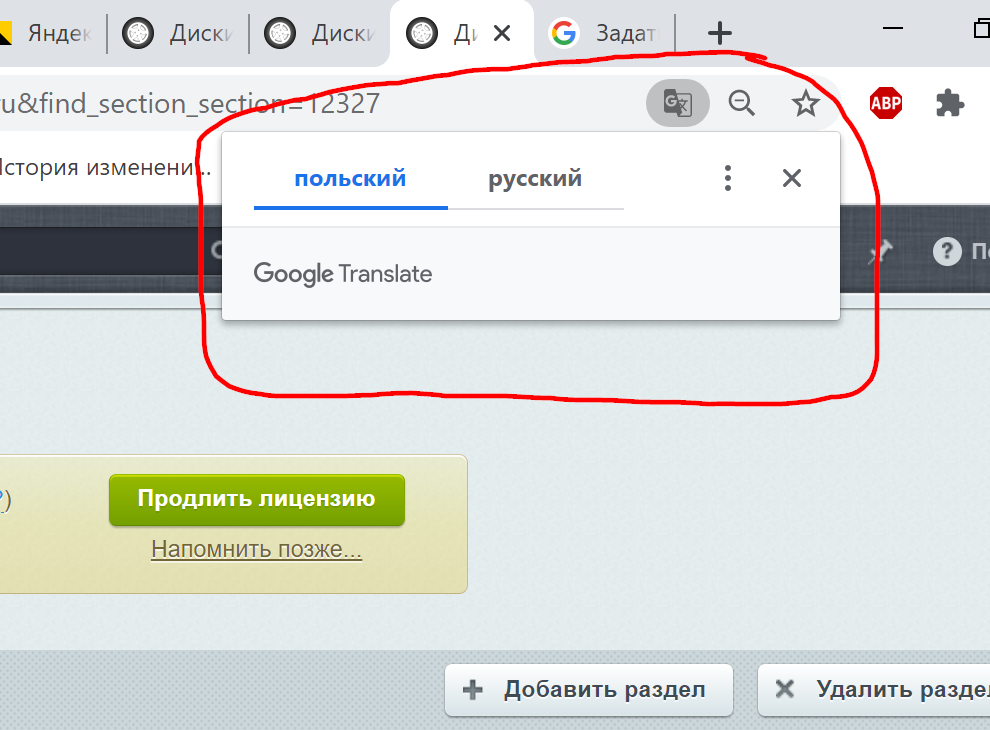Select the польский language tab
This screenshot has height=730, width=990.
pos(350,179)
